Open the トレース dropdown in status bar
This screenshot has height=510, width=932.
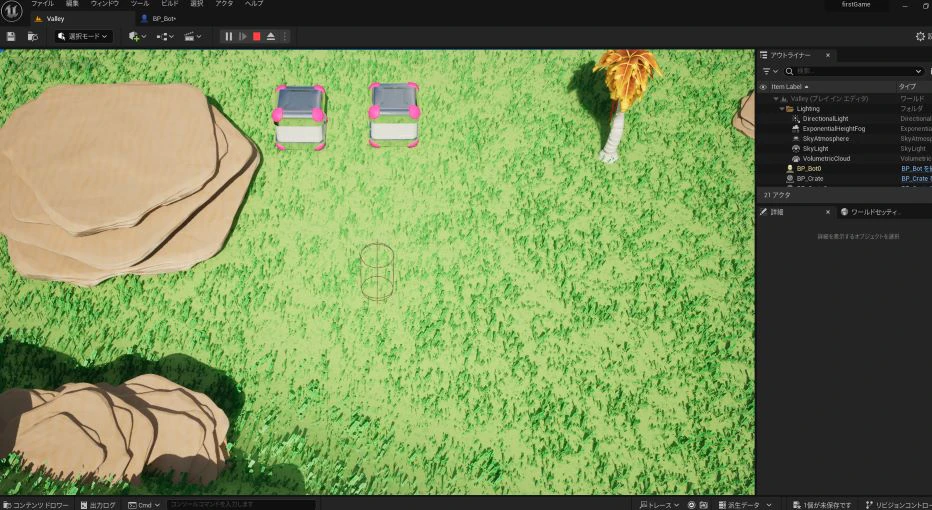tap(659, 505)
